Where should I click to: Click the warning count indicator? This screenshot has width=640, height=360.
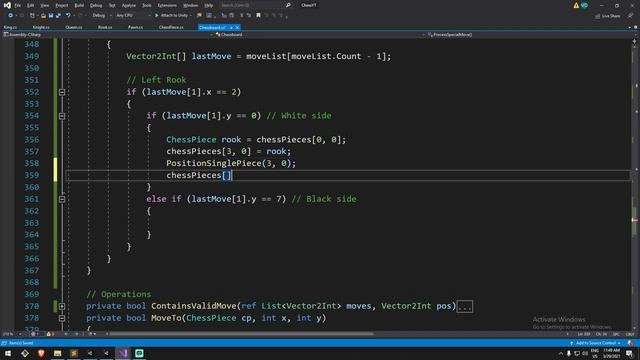tap(50, 334)
